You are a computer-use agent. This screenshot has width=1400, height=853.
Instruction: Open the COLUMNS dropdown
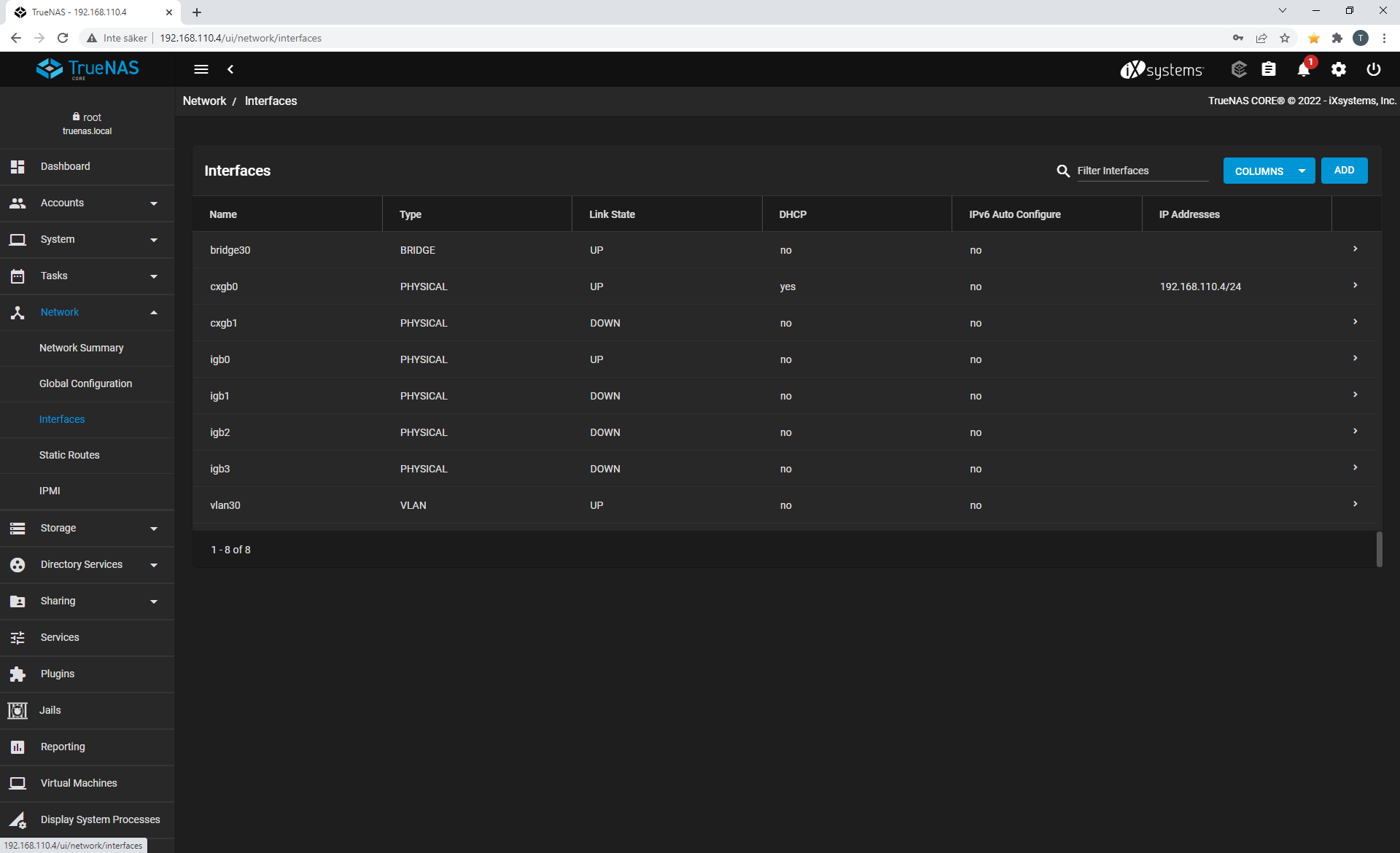pos(1269,171)
